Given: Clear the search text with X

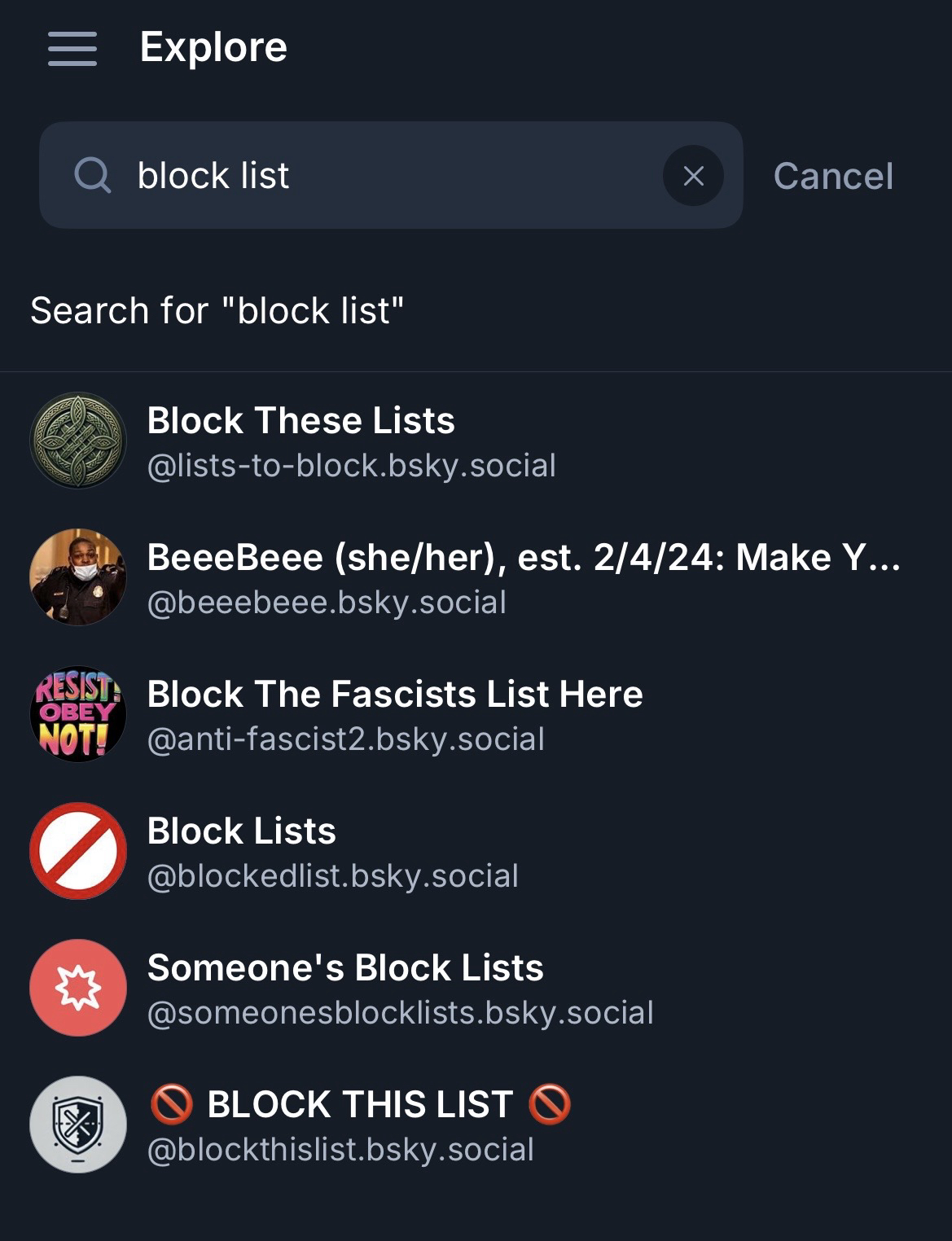Looking at the screenshot, I should 693,176.
